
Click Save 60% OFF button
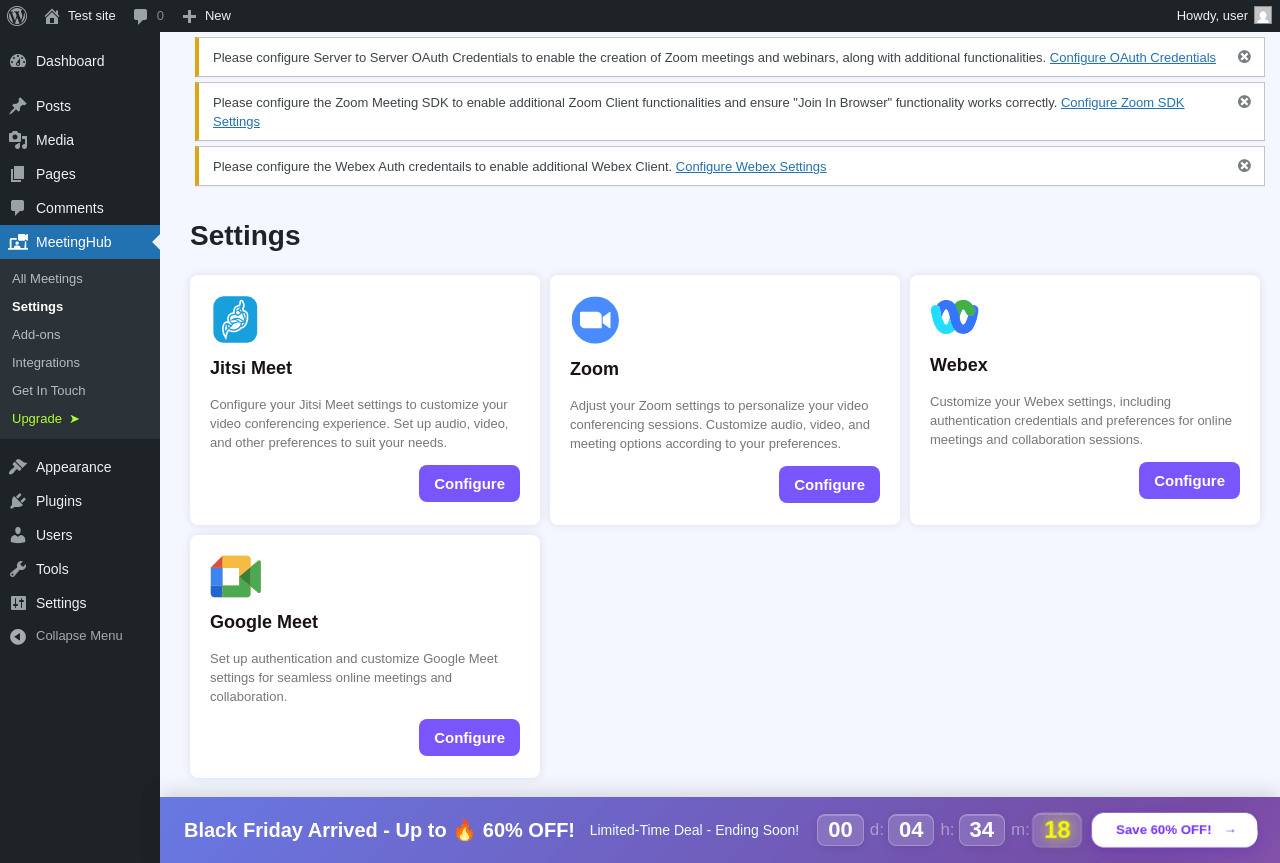1175,830
